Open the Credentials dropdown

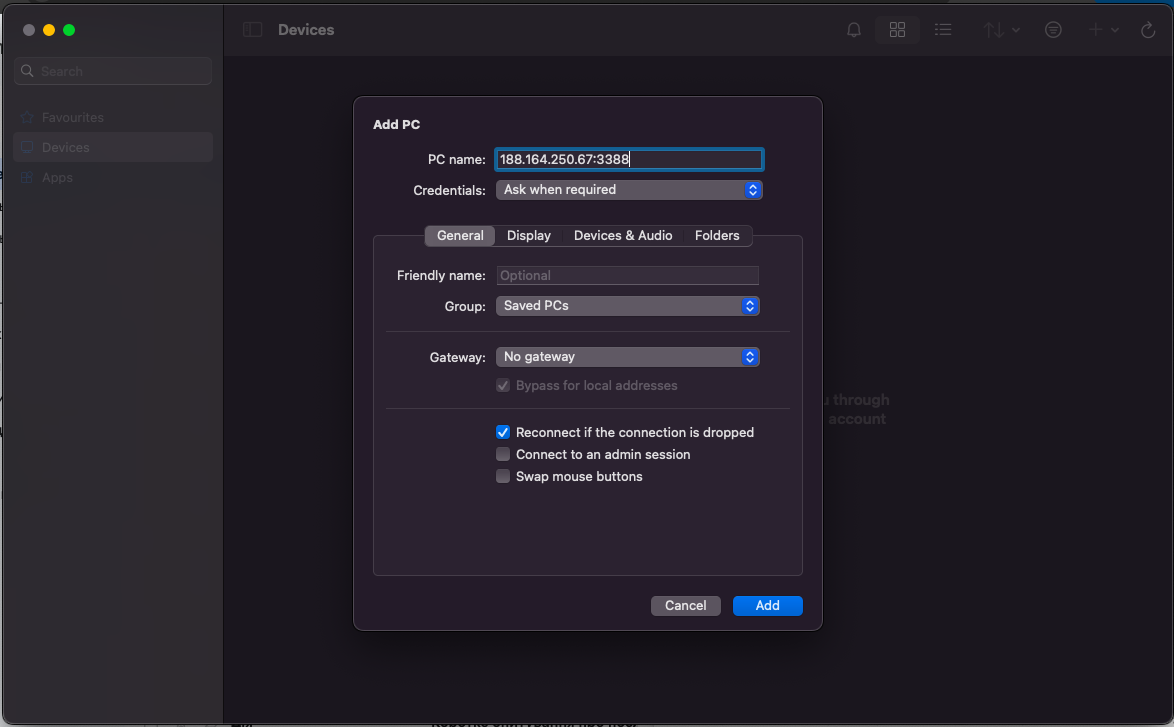pyautogui.click(x=629, y=190)
